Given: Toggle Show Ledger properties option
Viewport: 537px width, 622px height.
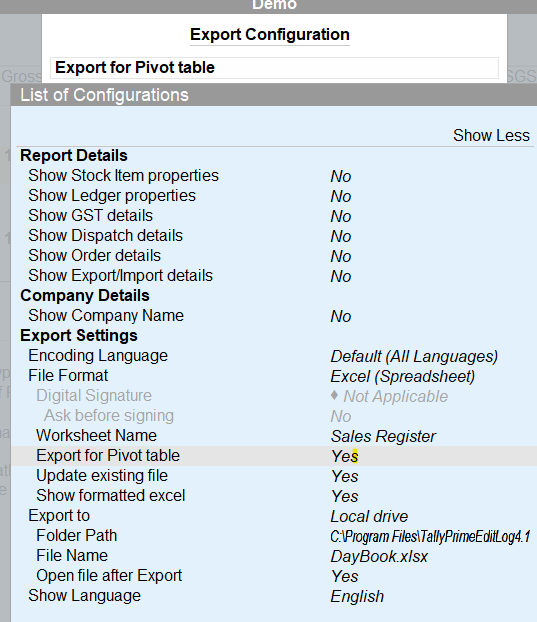Looking at the screenshot, I should pyautogui.click(x=274, y=196).
